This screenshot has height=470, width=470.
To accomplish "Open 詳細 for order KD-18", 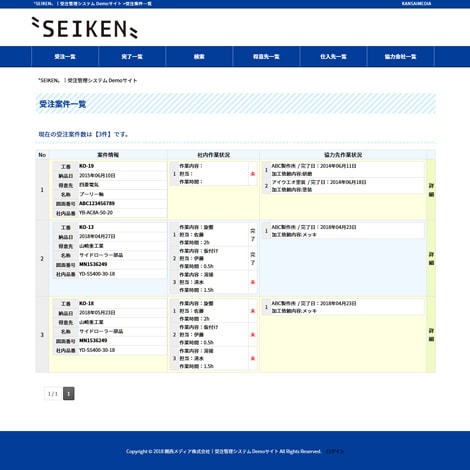I will [431, 335].
